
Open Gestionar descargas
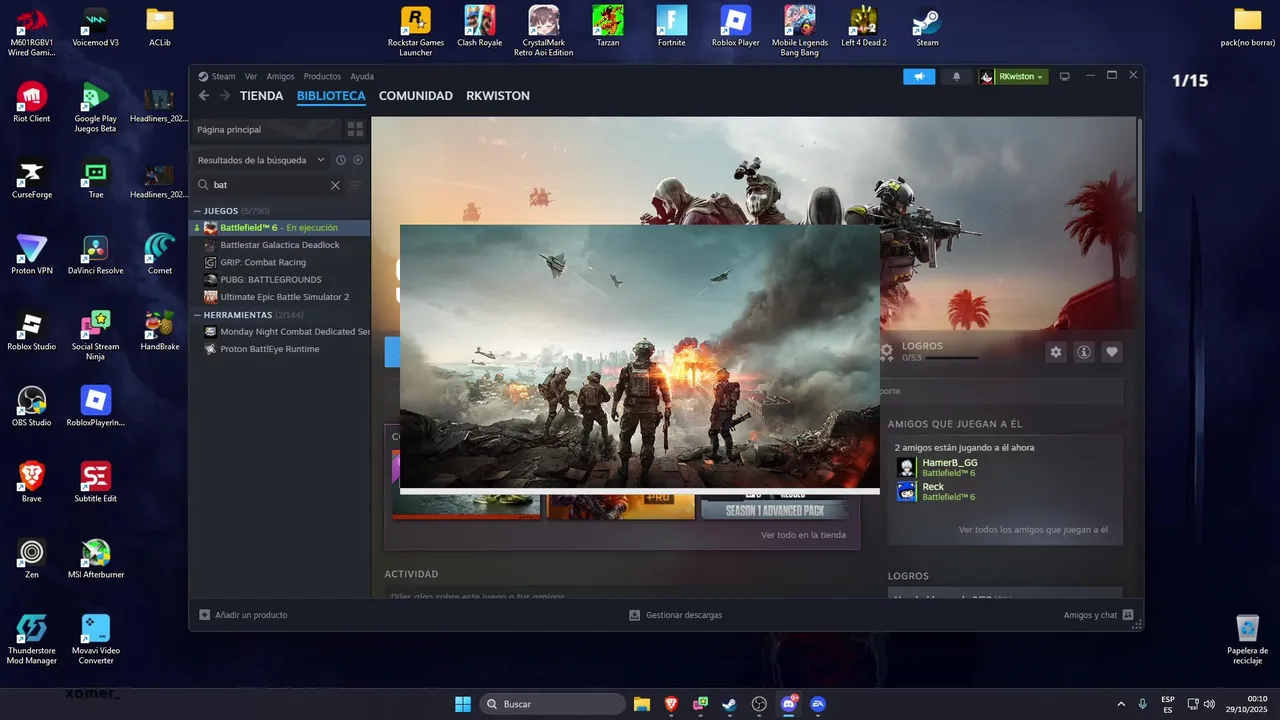(x=676, y=615)
